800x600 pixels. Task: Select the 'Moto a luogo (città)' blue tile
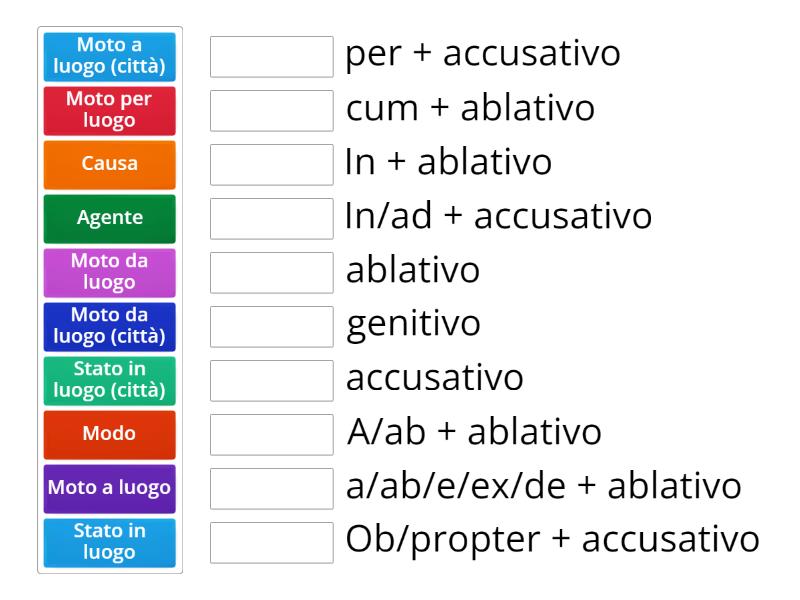(x=109, y=57)
